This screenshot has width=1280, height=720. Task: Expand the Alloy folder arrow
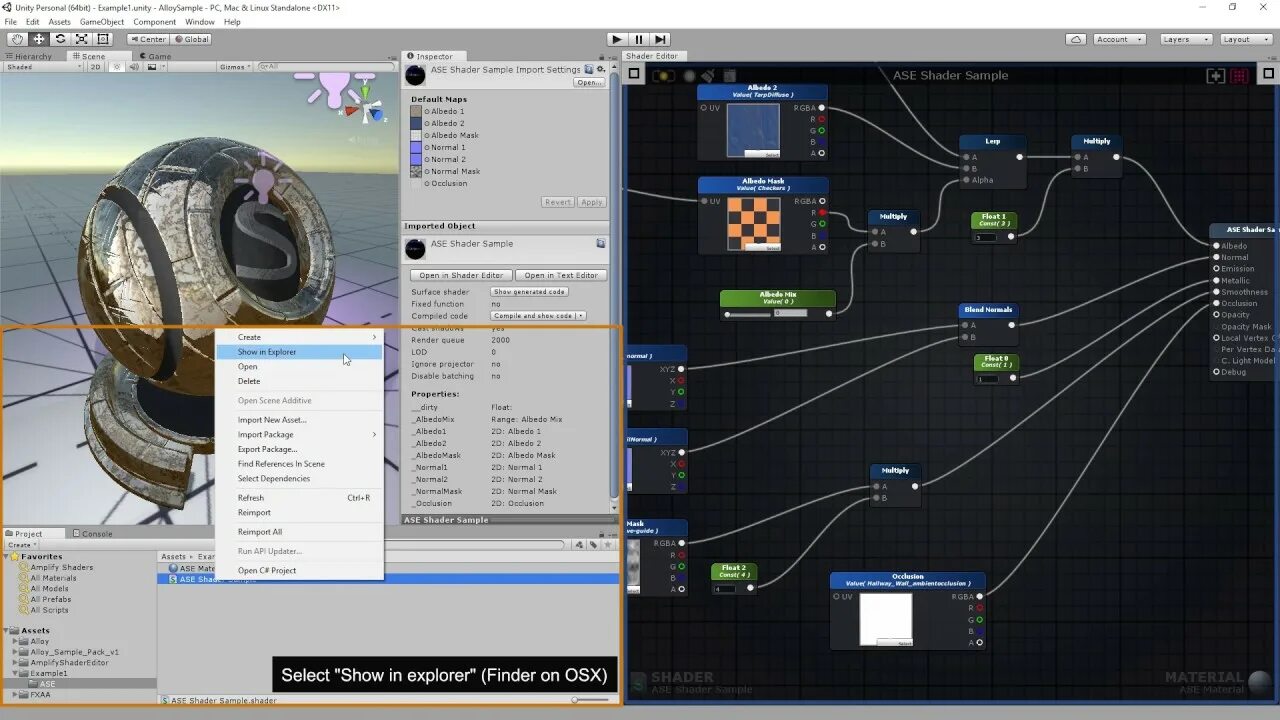pyautogui.click(x=15, y=641)
